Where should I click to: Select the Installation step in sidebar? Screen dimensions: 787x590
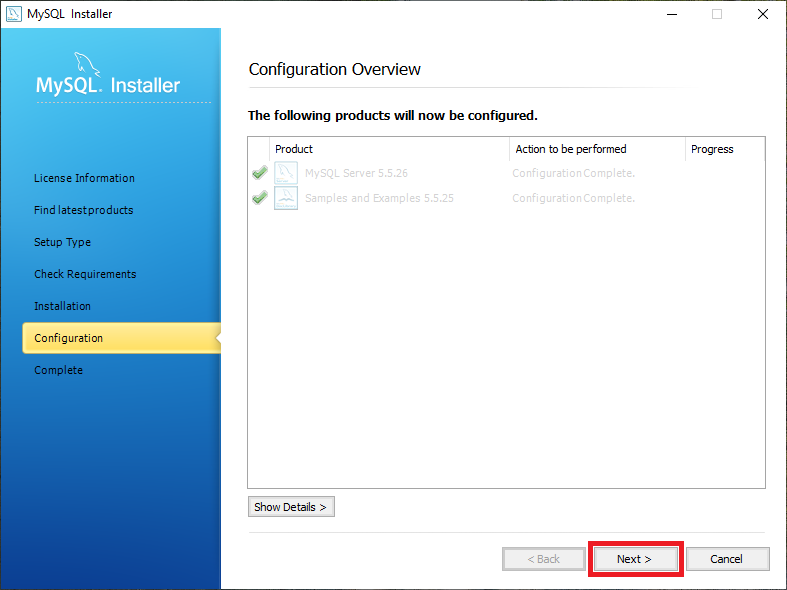(63, 306)
